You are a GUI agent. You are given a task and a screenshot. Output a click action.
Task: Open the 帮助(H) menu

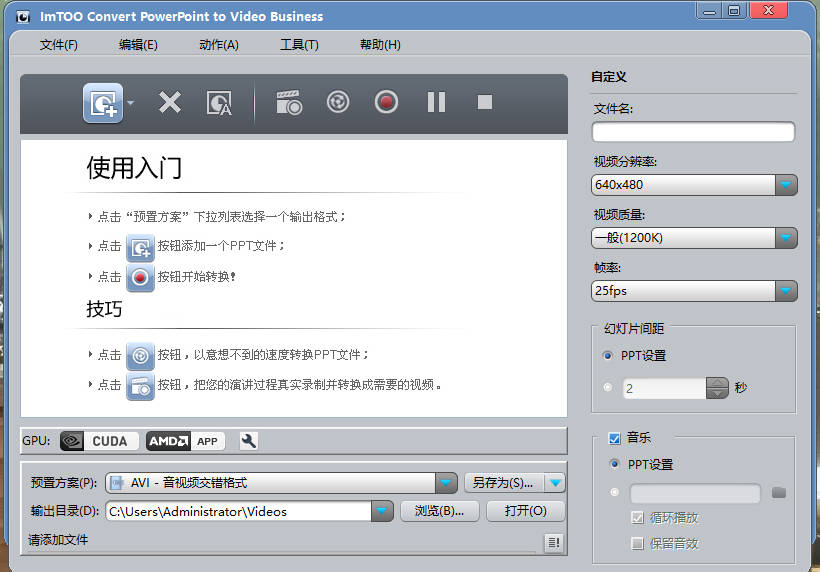[380, 45]
